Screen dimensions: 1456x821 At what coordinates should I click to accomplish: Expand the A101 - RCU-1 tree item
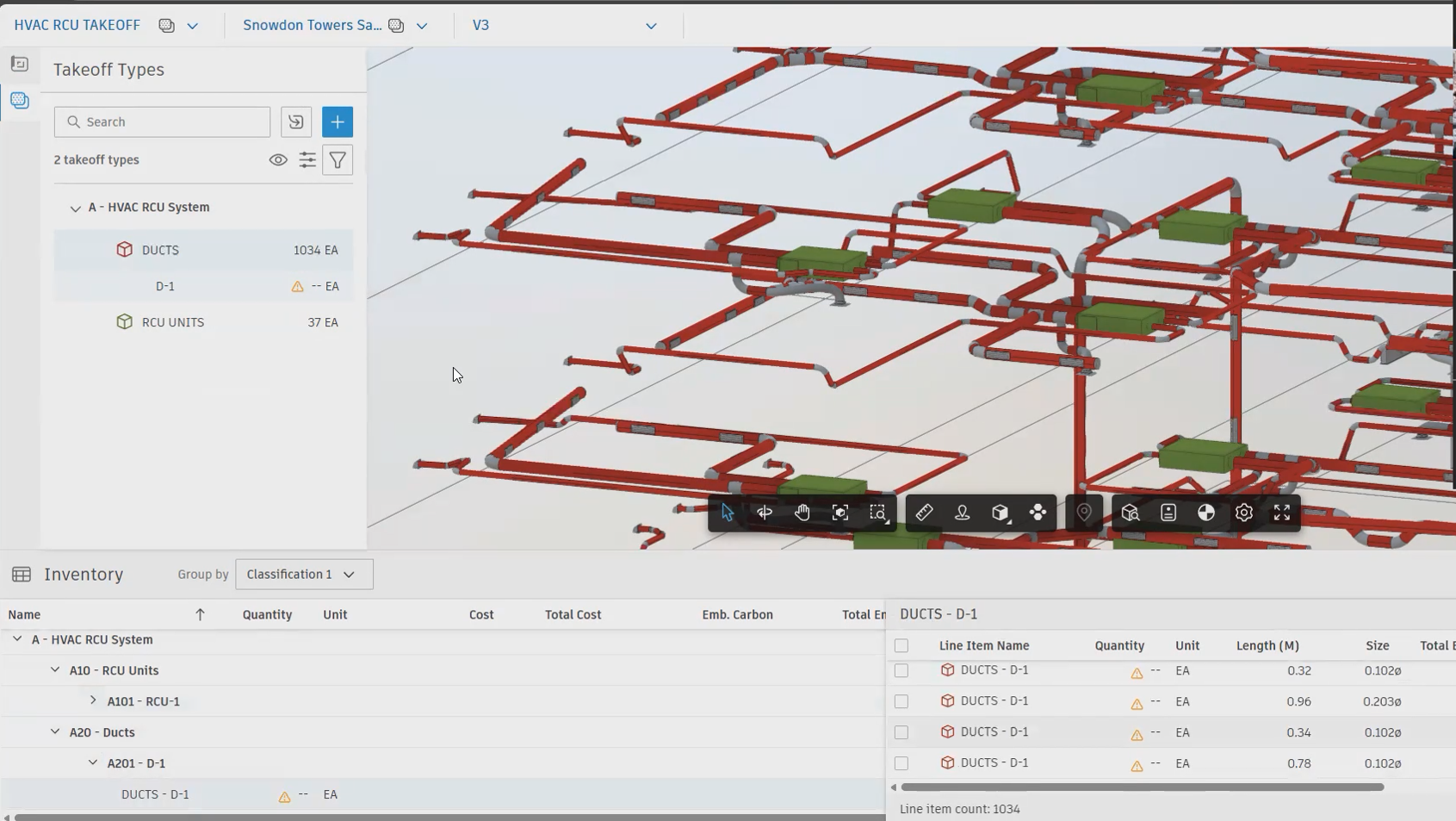[93, 700]
